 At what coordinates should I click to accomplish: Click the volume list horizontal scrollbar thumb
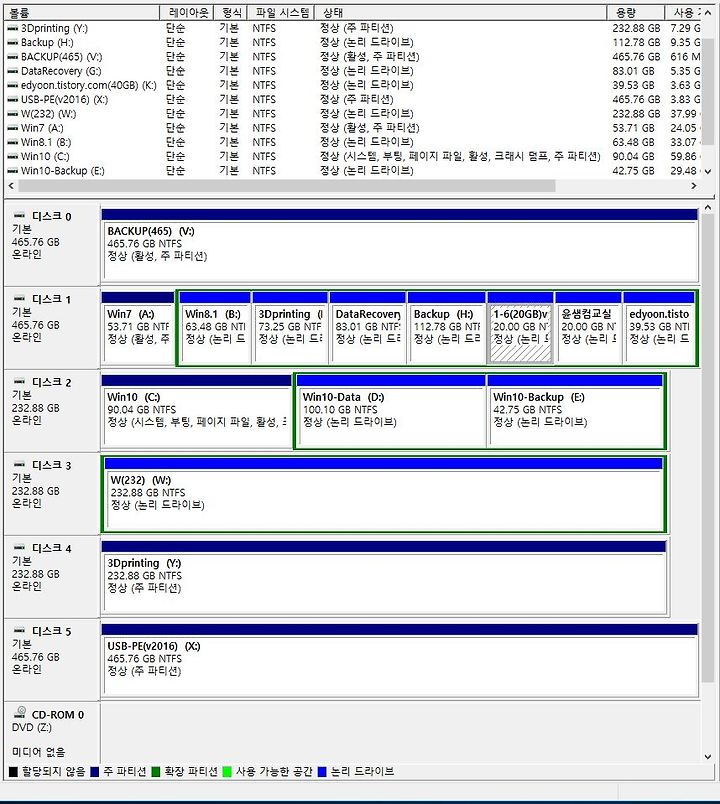coord(287,186)
